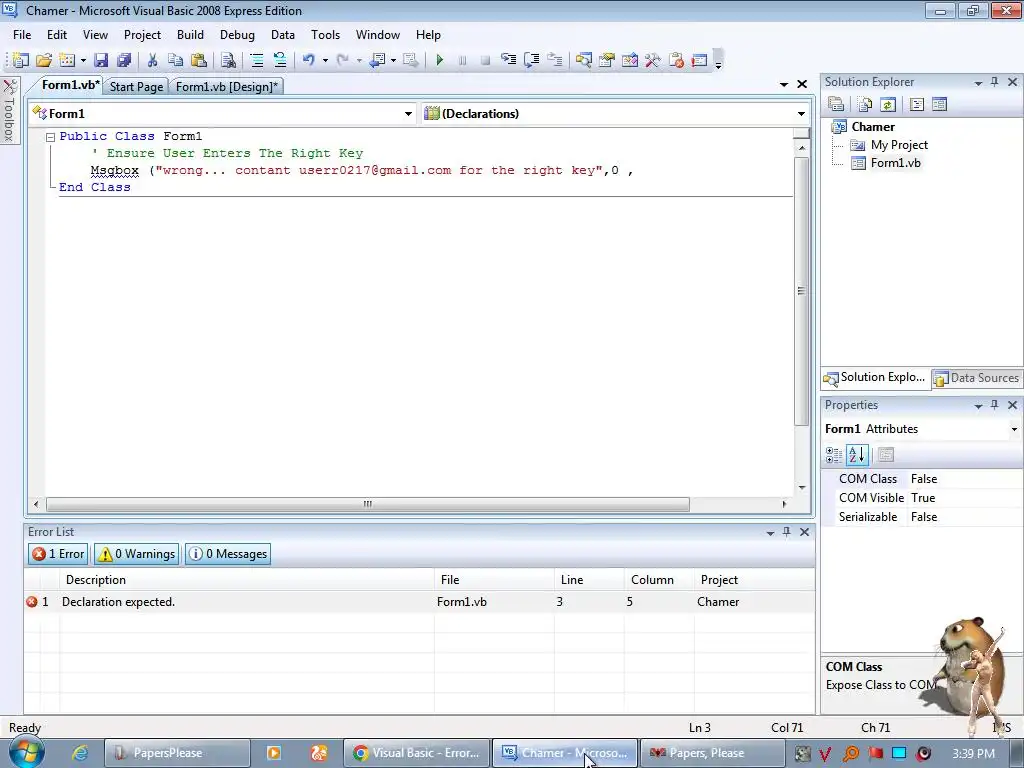1024x768 pixels.
Task: Open the Windows Start orb
Action: 26,752
